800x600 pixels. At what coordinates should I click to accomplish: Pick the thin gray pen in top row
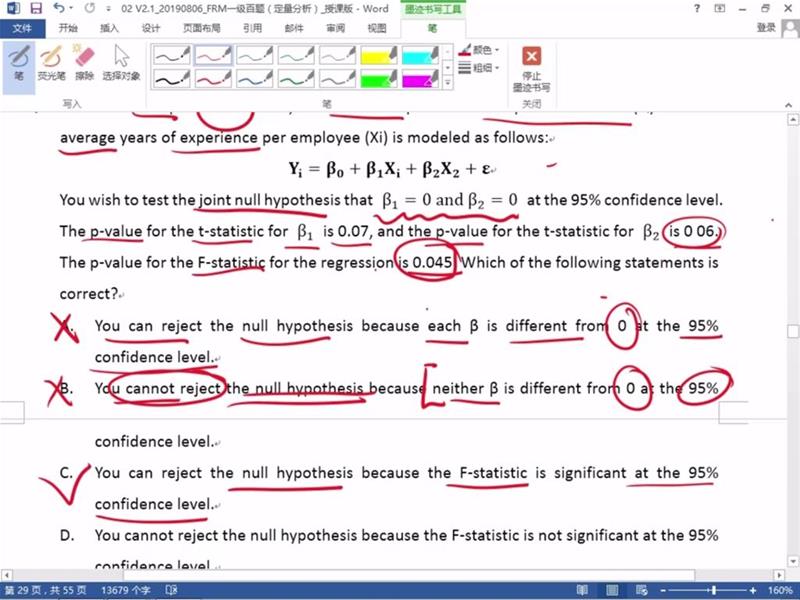(x=337, y=55)
